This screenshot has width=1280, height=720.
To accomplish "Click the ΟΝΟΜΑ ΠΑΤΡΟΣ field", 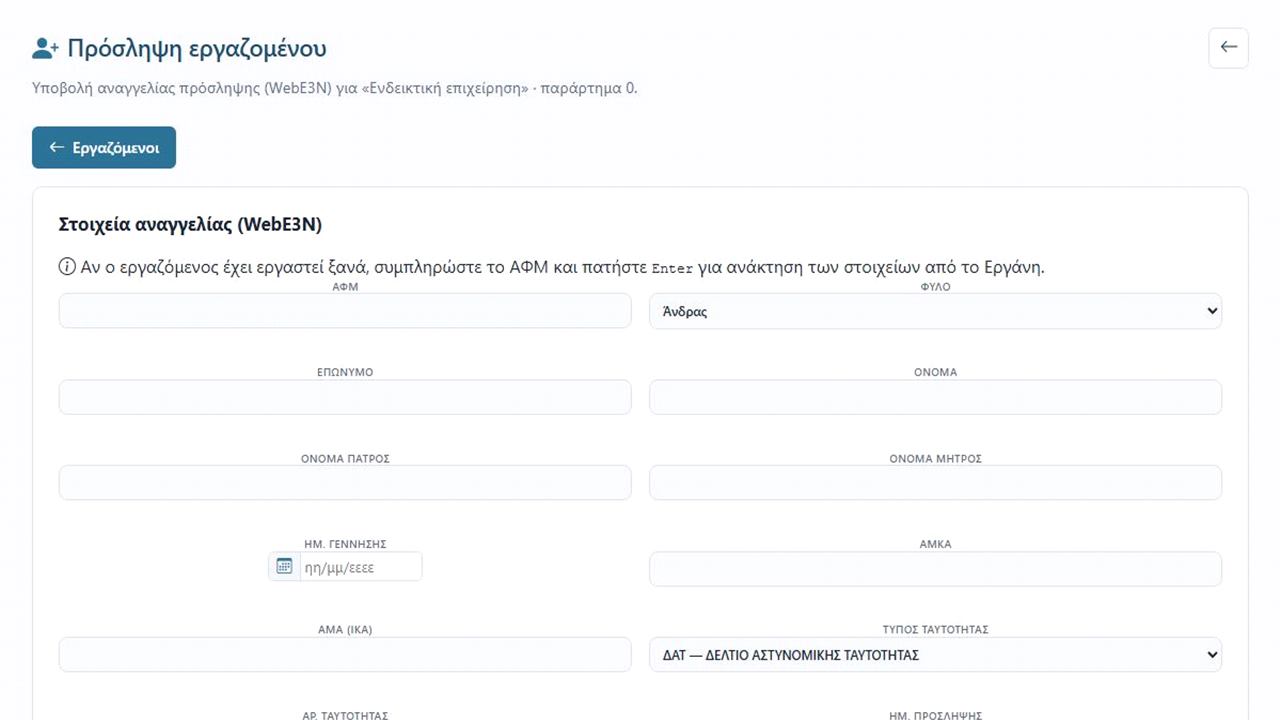I will click(345, 483).
